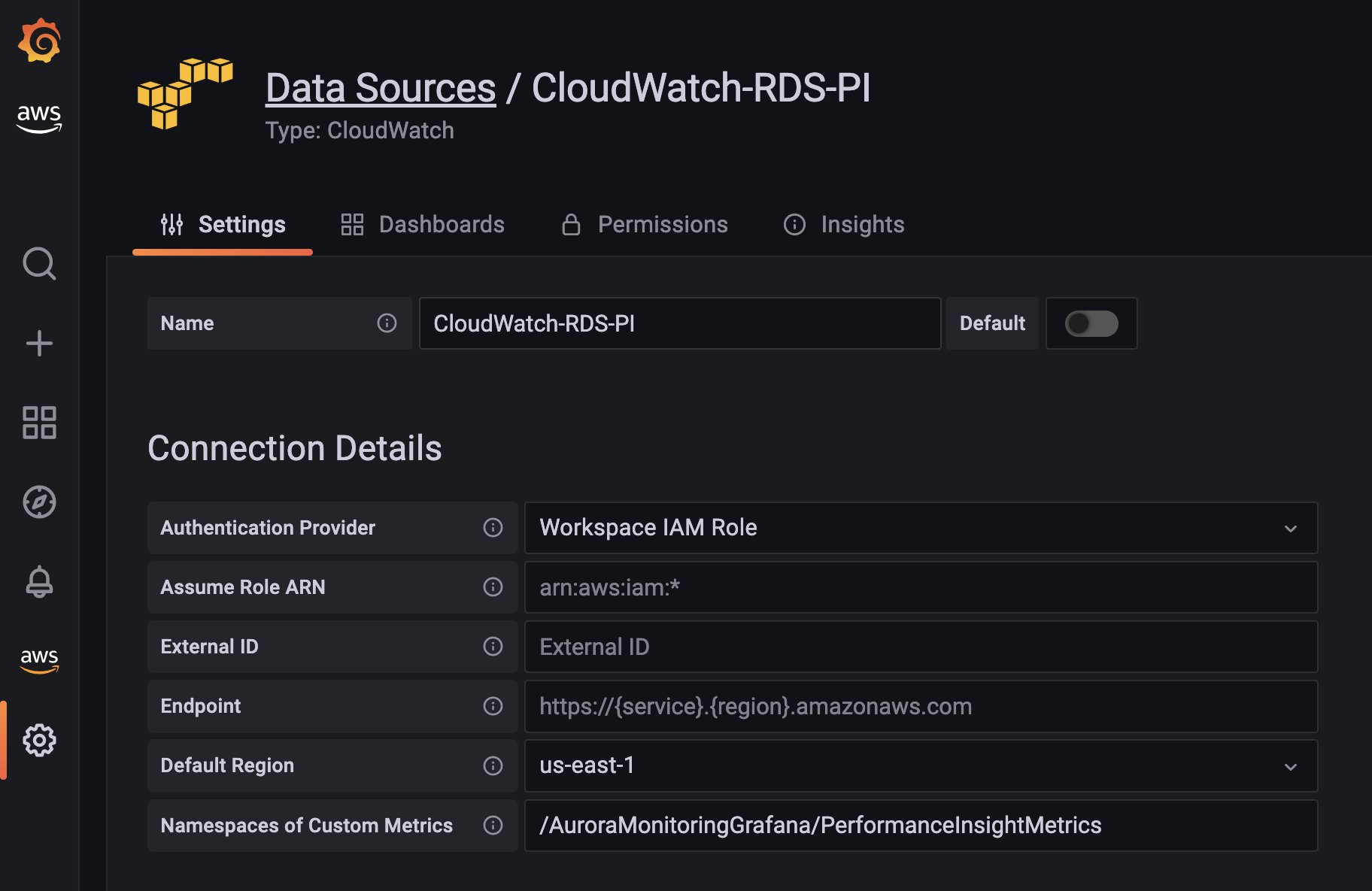Enable the Default data source toggle
Screen dimensions: 1372x891
coord(1091,323)
